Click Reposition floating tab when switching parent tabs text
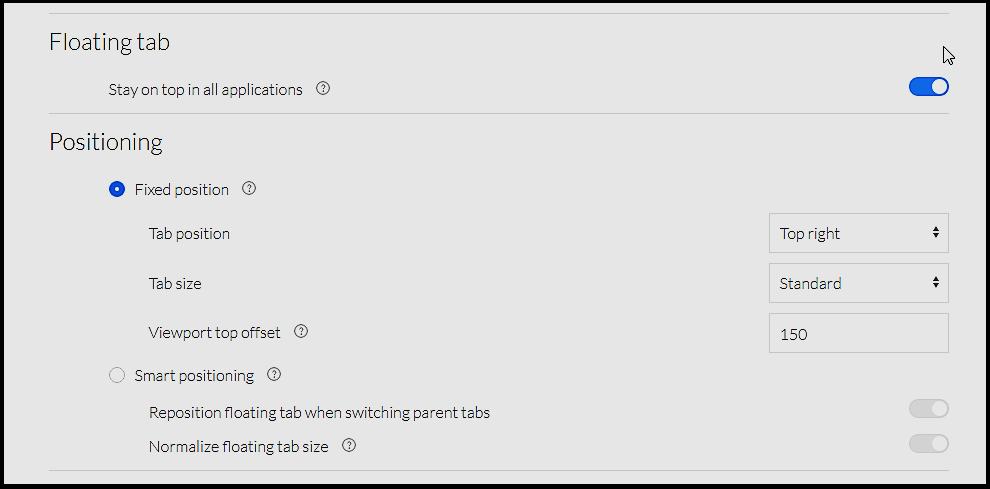This screenshot has height=489, width=990. 319,412
